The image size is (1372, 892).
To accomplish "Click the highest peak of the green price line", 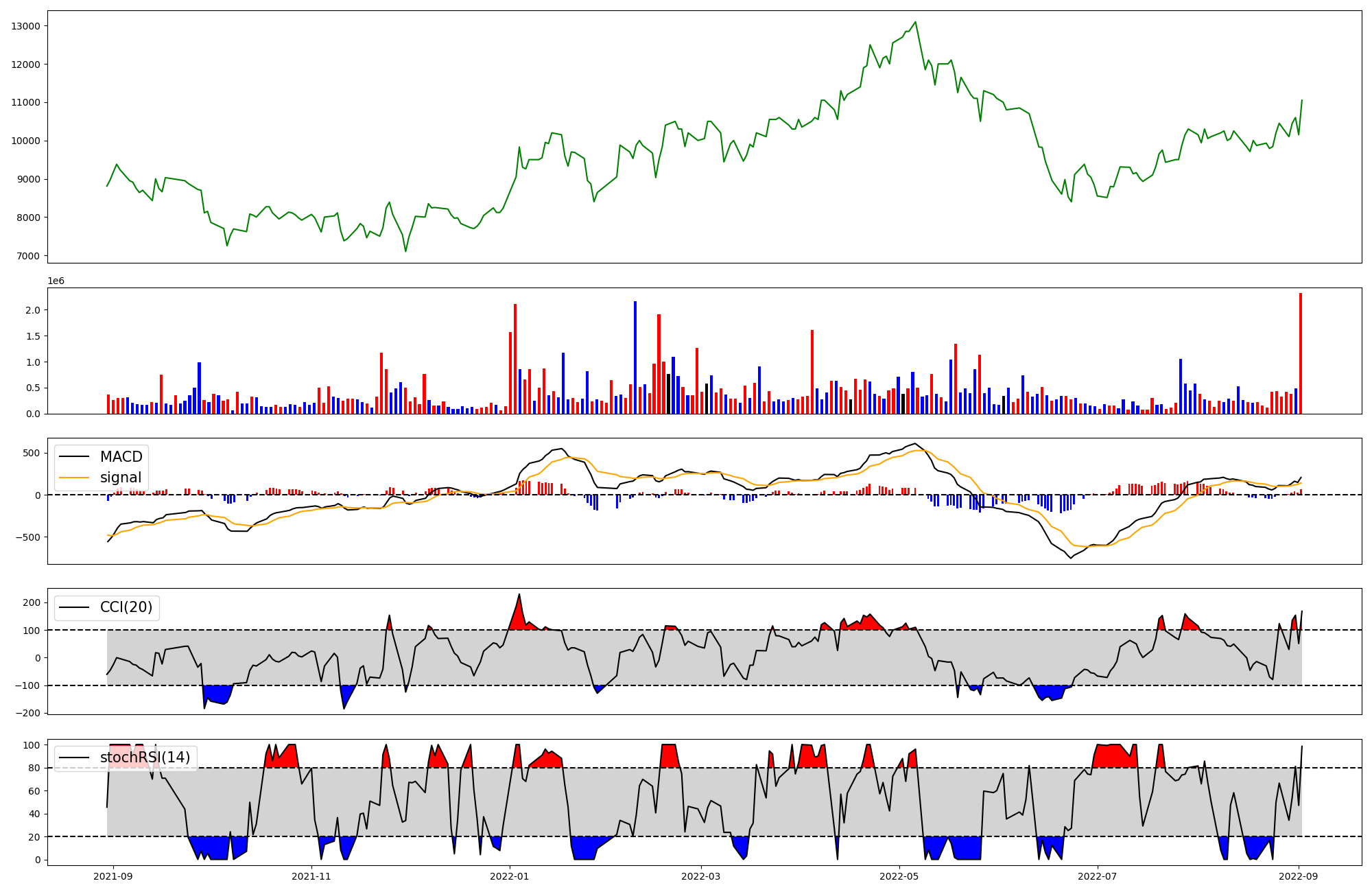I will pyautogui.click(x=915, y=22).
